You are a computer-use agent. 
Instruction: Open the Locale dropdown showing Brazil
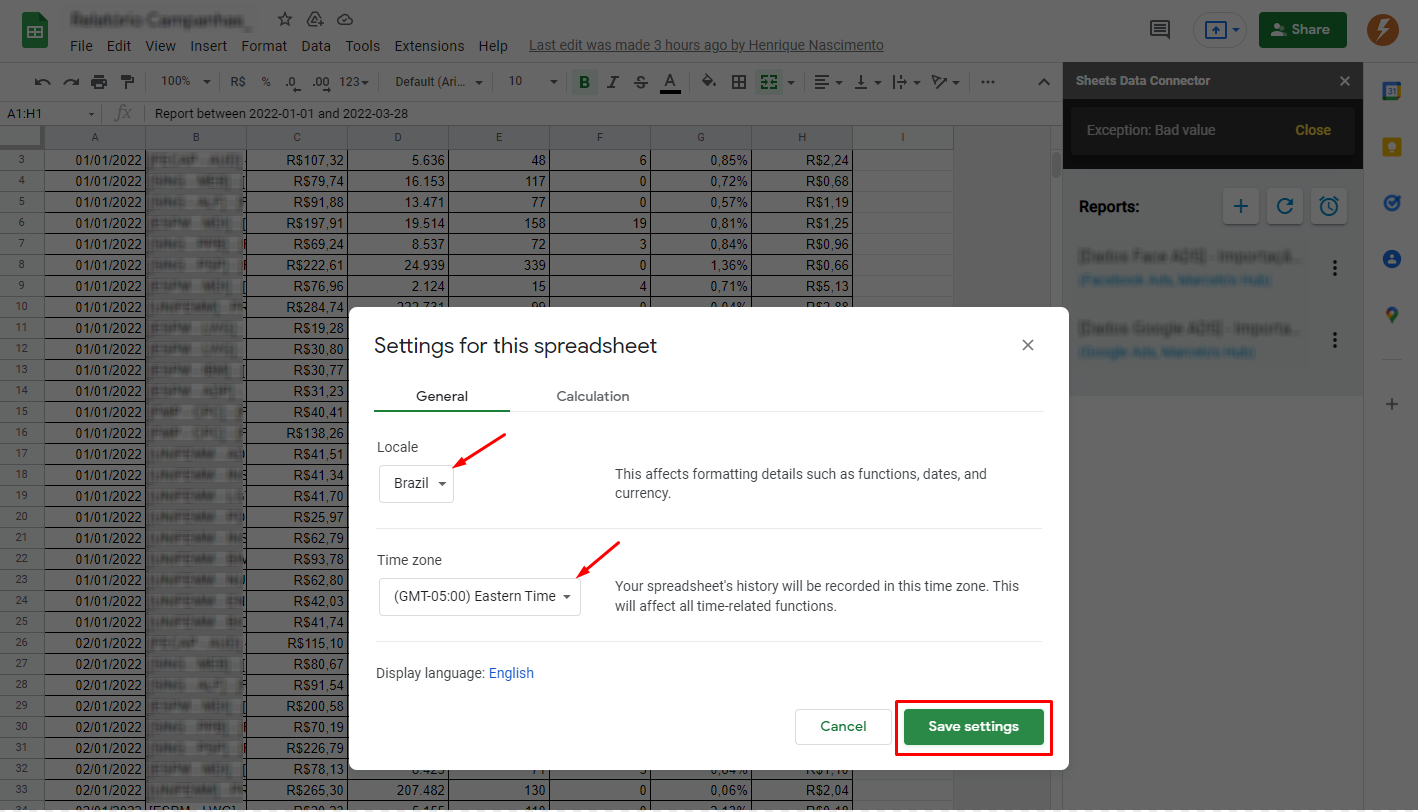(x=417, y=484)
